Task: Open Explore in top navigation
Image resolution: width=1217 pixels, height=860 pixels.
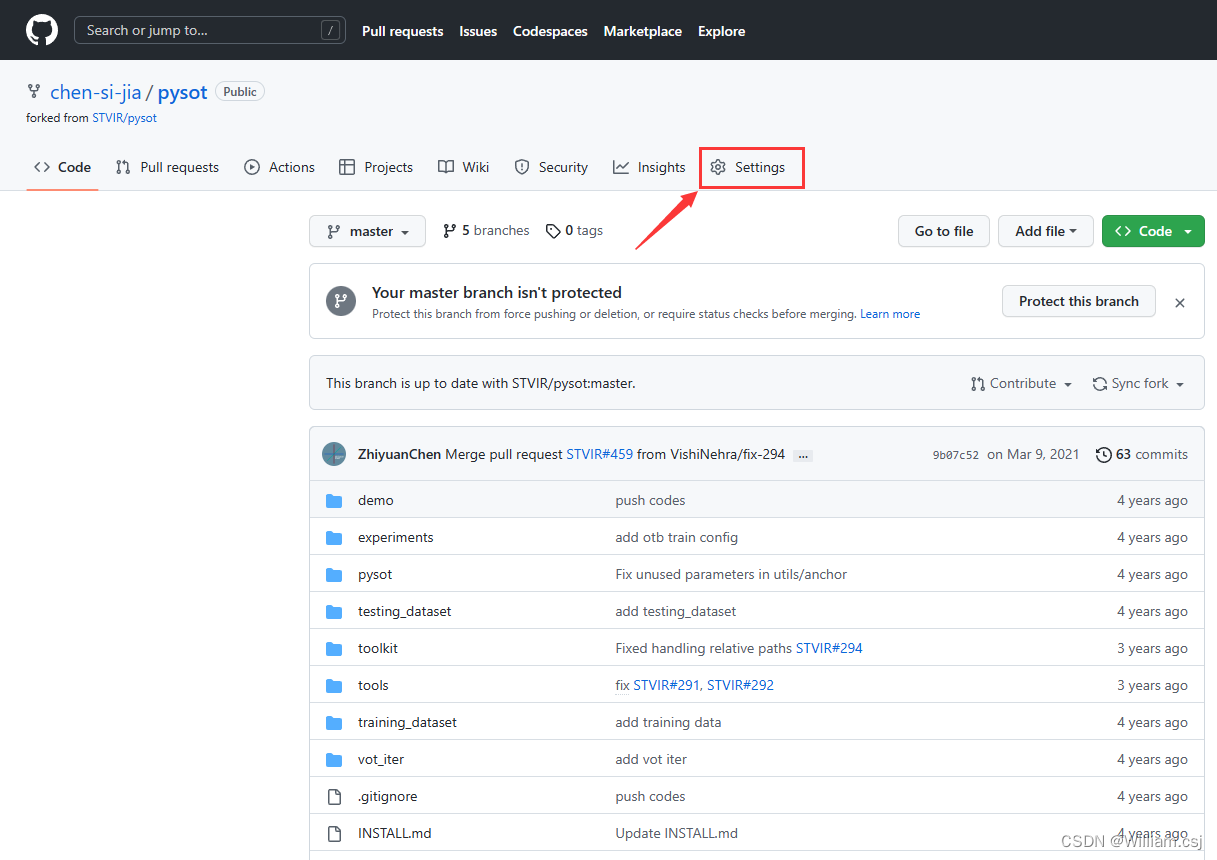Action: (721, 31)
